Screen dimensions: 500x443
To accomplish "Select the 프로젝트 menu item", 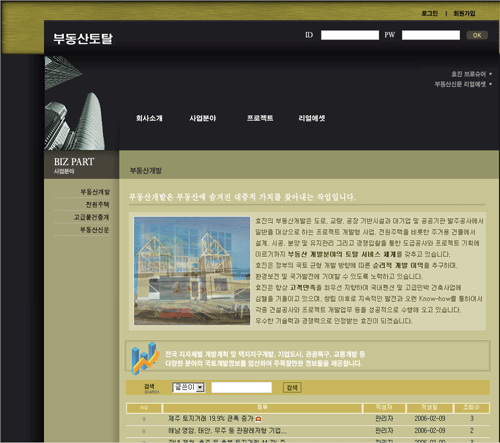I will [x=260, y=118].
